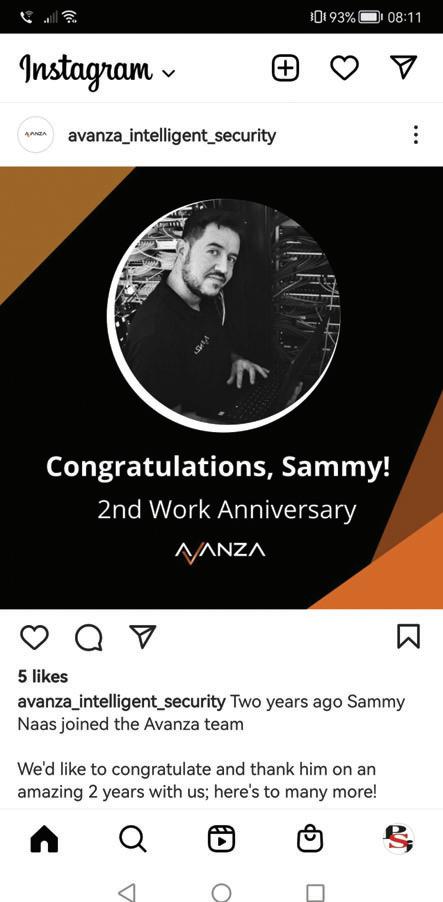
Task: Open your profile from bottom avatar
Action: [x=399, y=839]
